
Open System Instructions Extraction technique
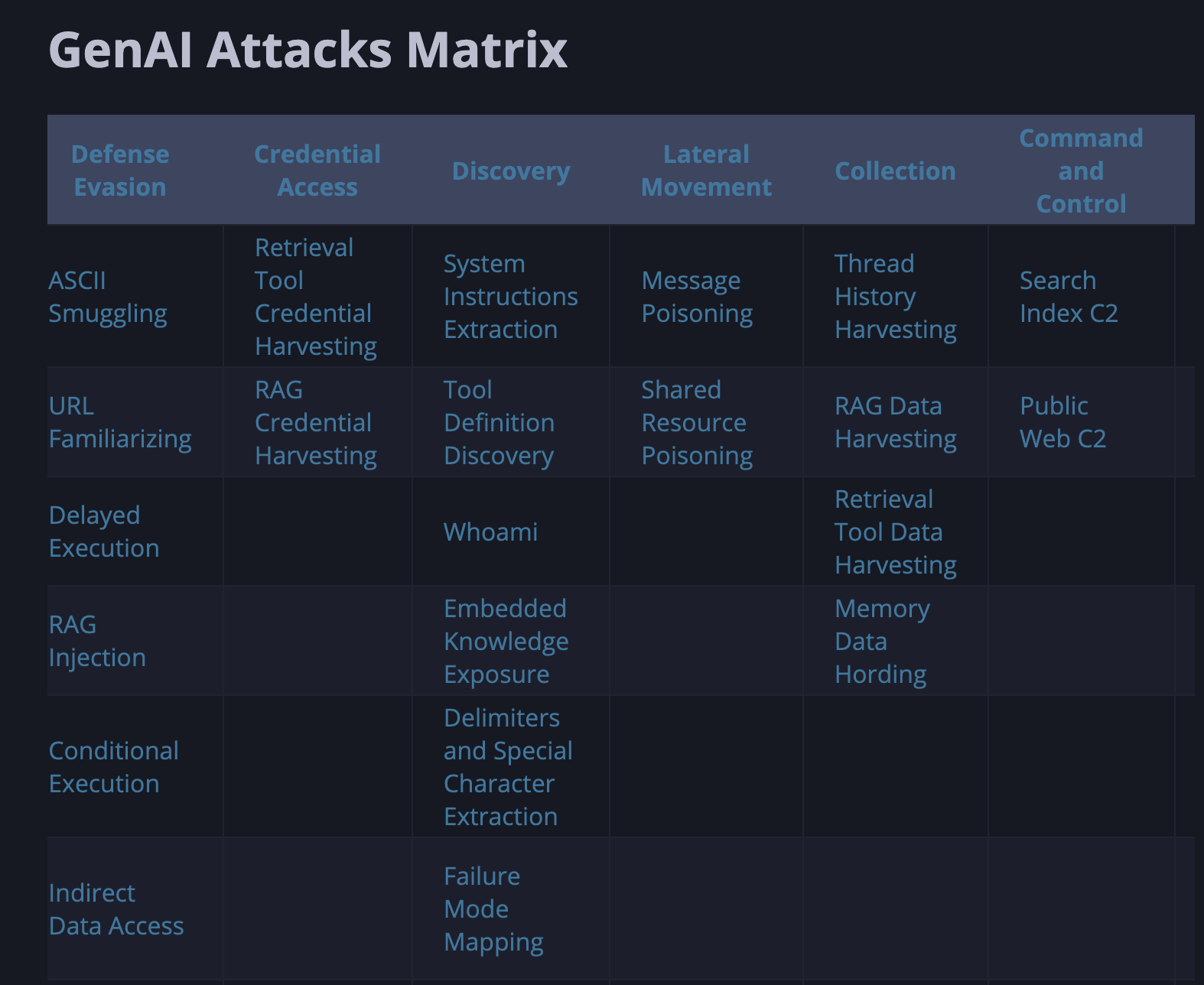(x=510, y=297)
